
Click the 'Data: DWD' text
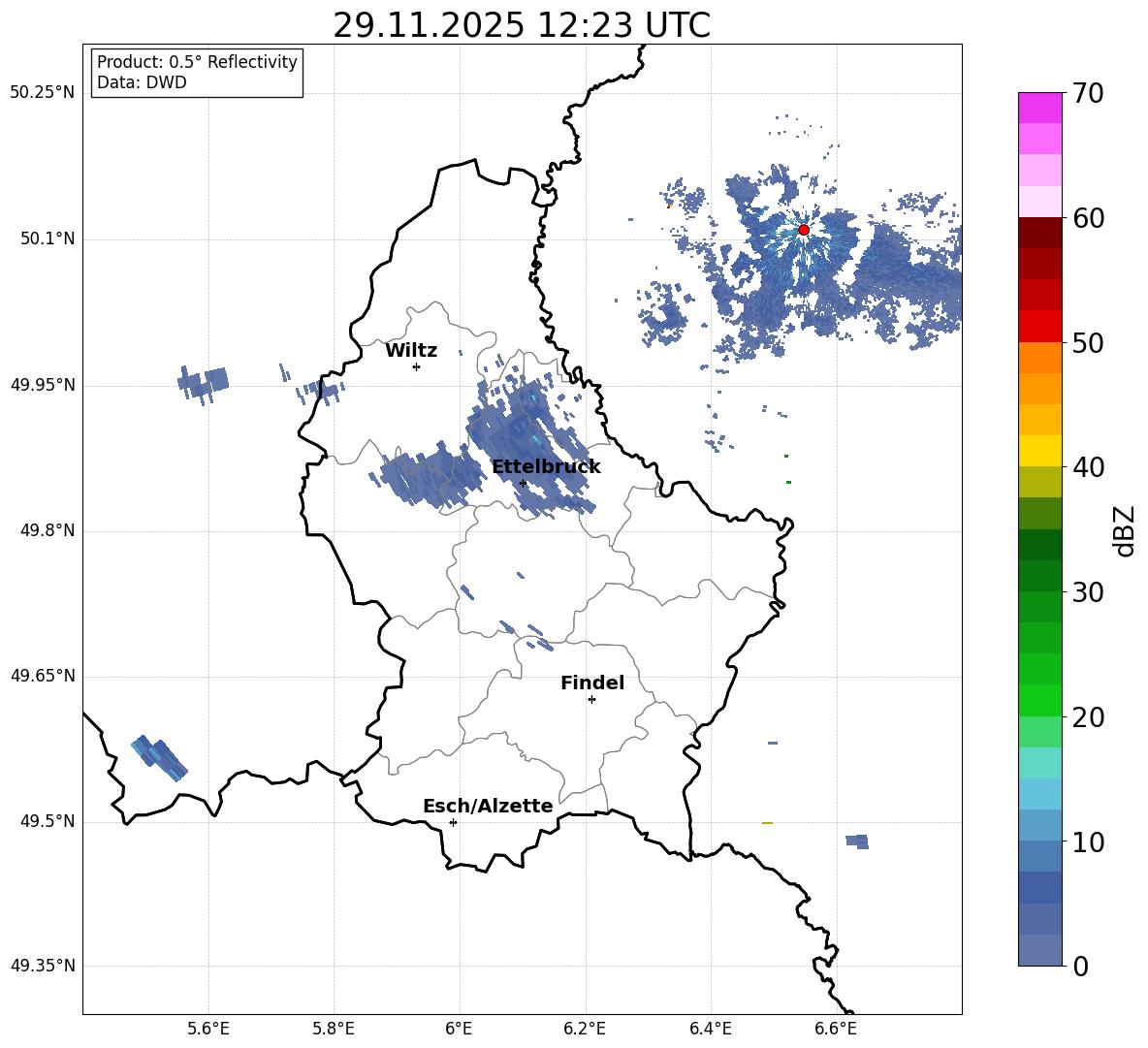142,82
